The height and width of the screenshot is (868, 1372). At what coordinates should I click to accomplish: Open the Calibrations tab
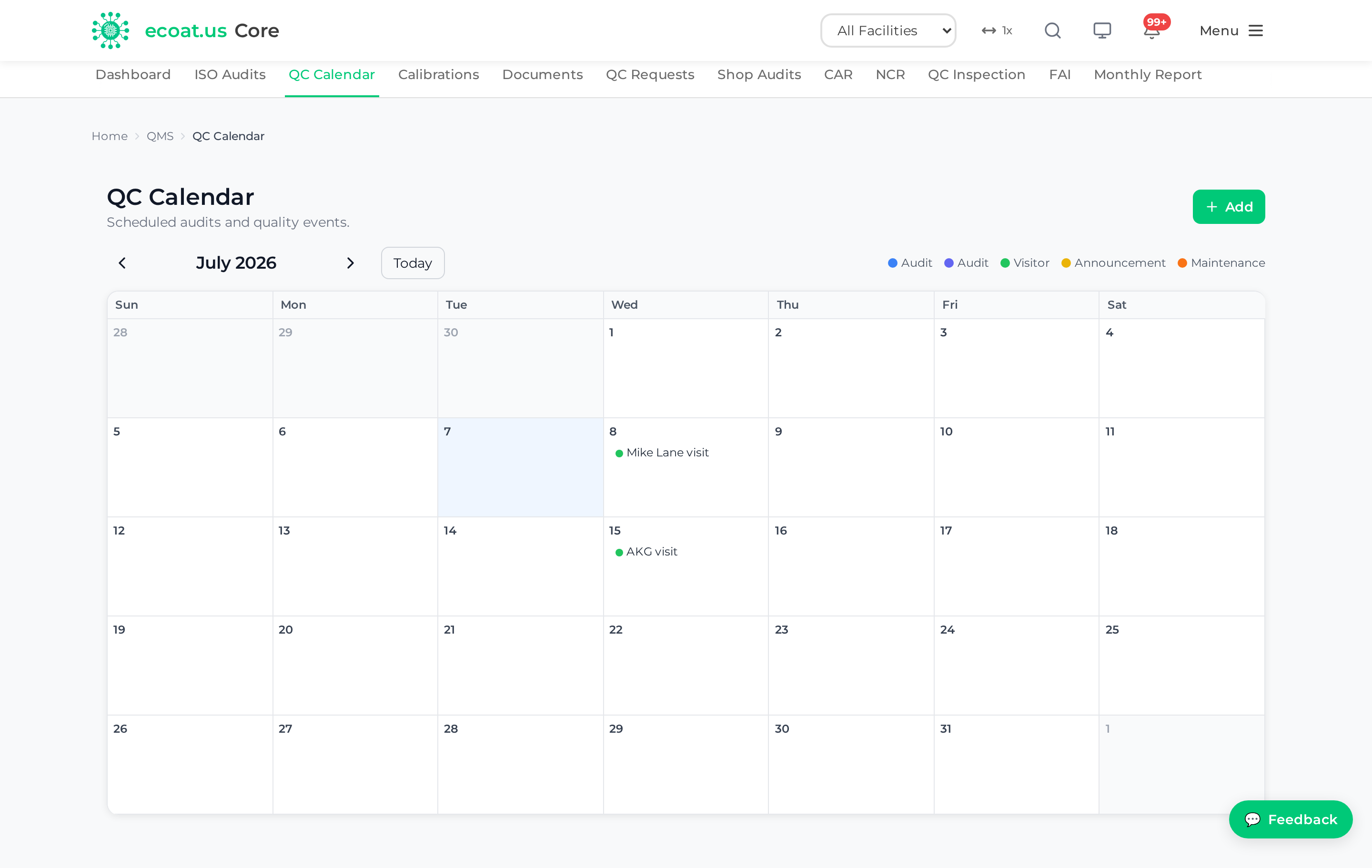click(x=438, y=75)
